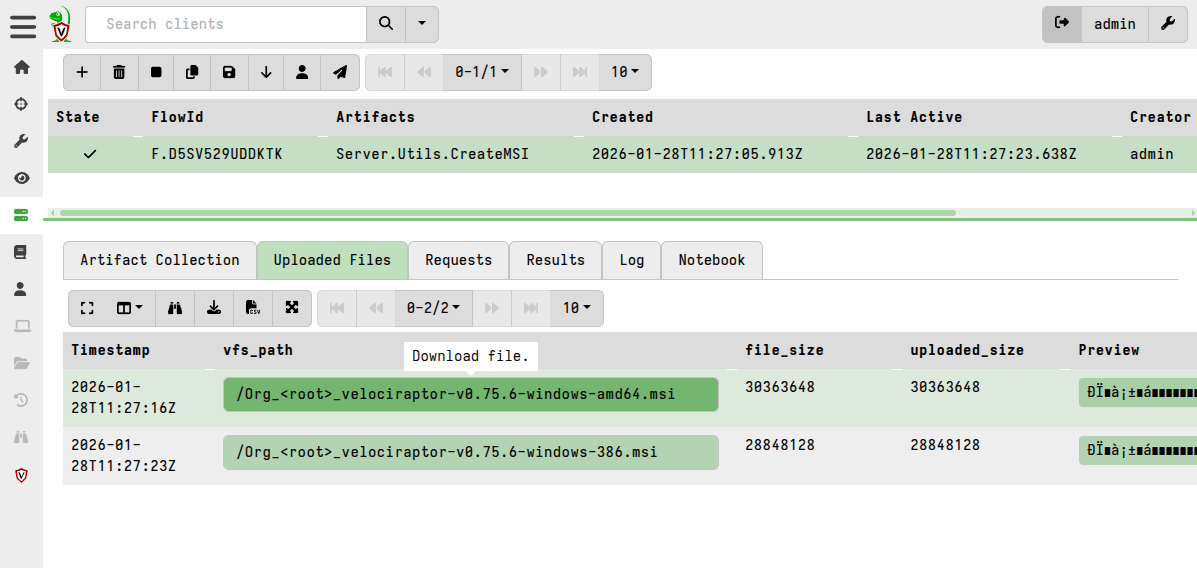
Task: Click the Export CSV icon
Action: [253, 308]
